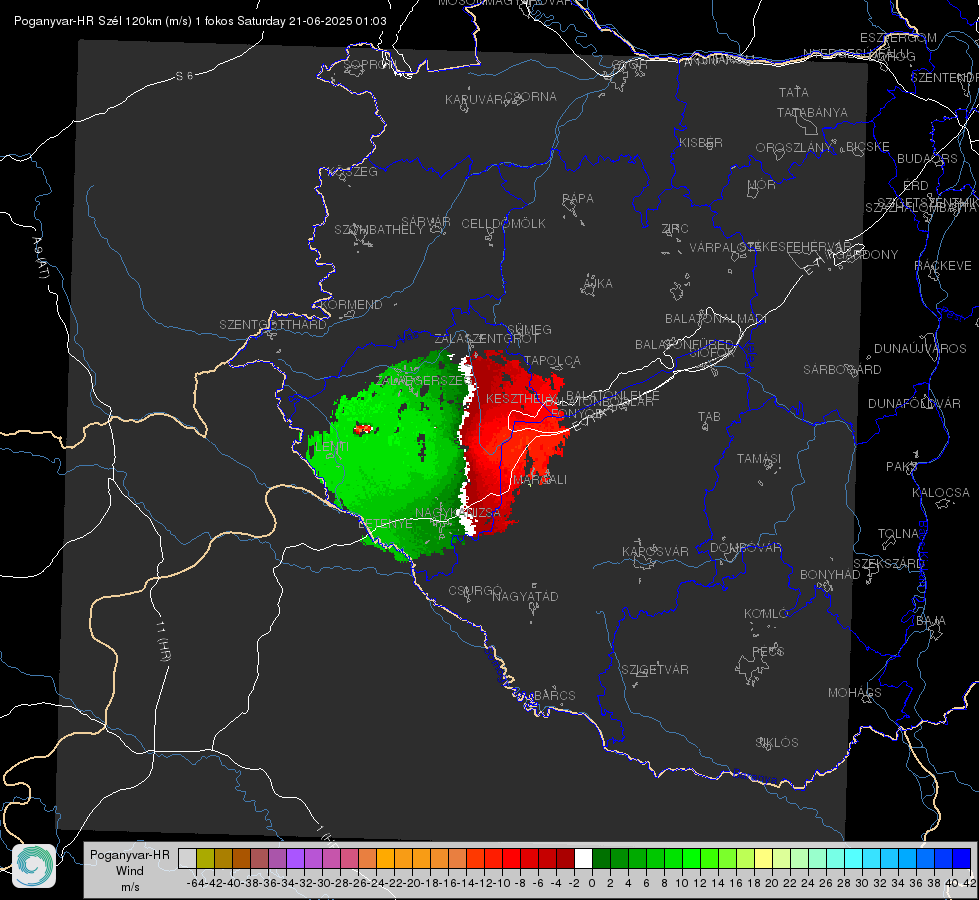Click the KISBÉR city label
The width and height of the screenshot is (979, 900).
click(x=701, y=143)
